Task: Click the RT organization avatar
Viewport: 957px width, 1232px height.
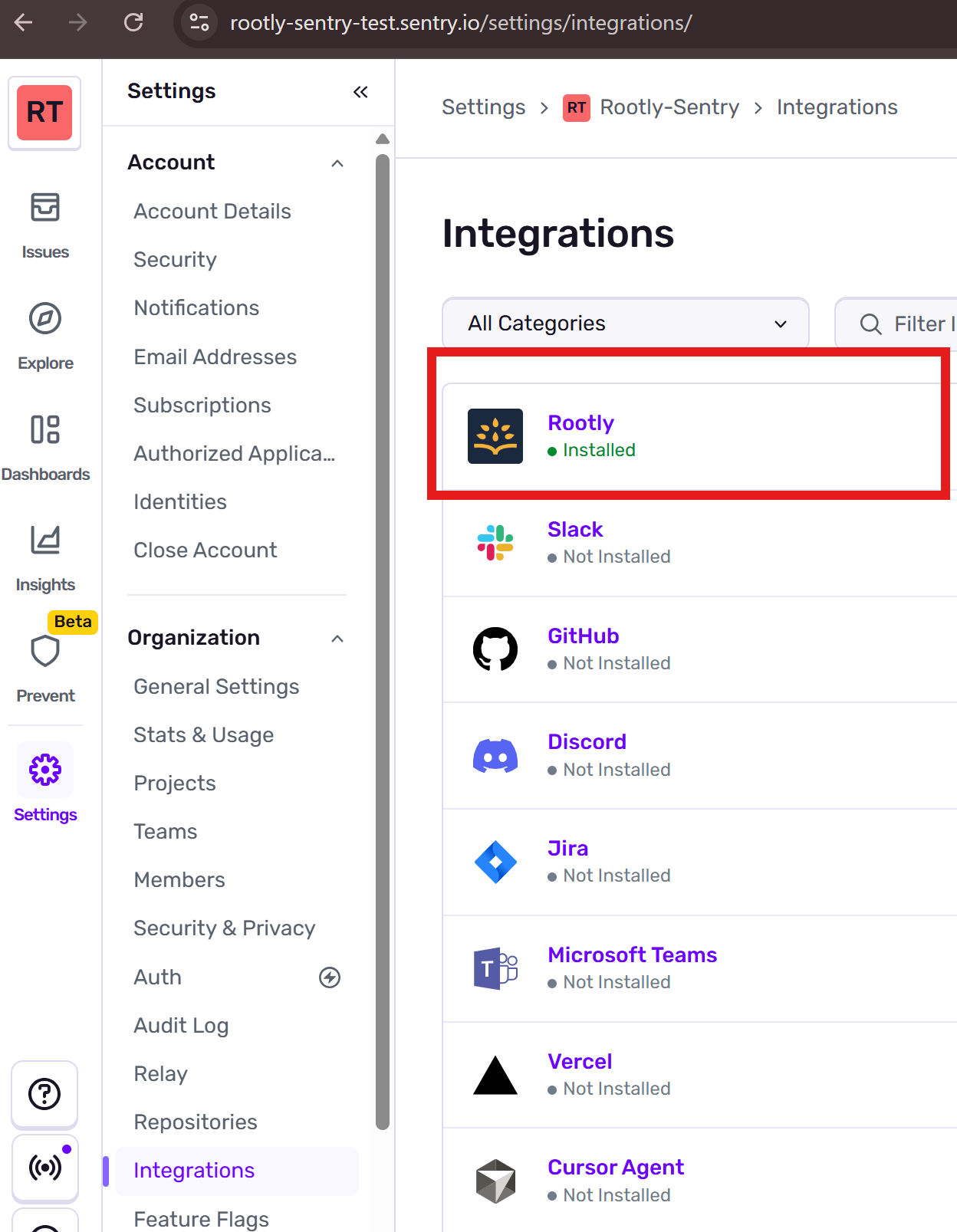Action: tap(44, 113)
